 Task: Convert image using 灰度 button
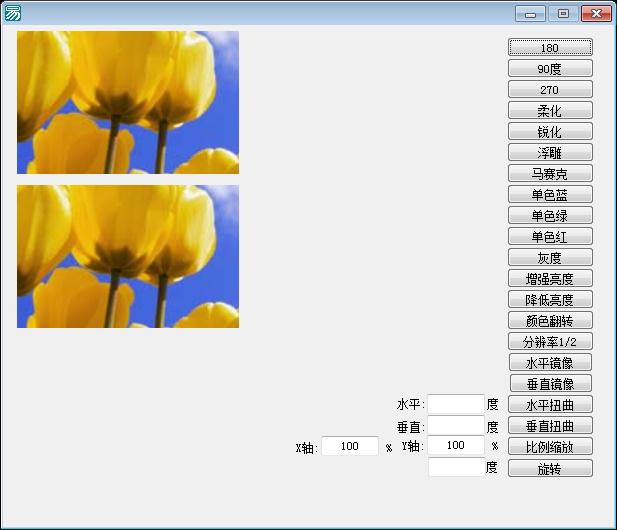pos(550,257)
